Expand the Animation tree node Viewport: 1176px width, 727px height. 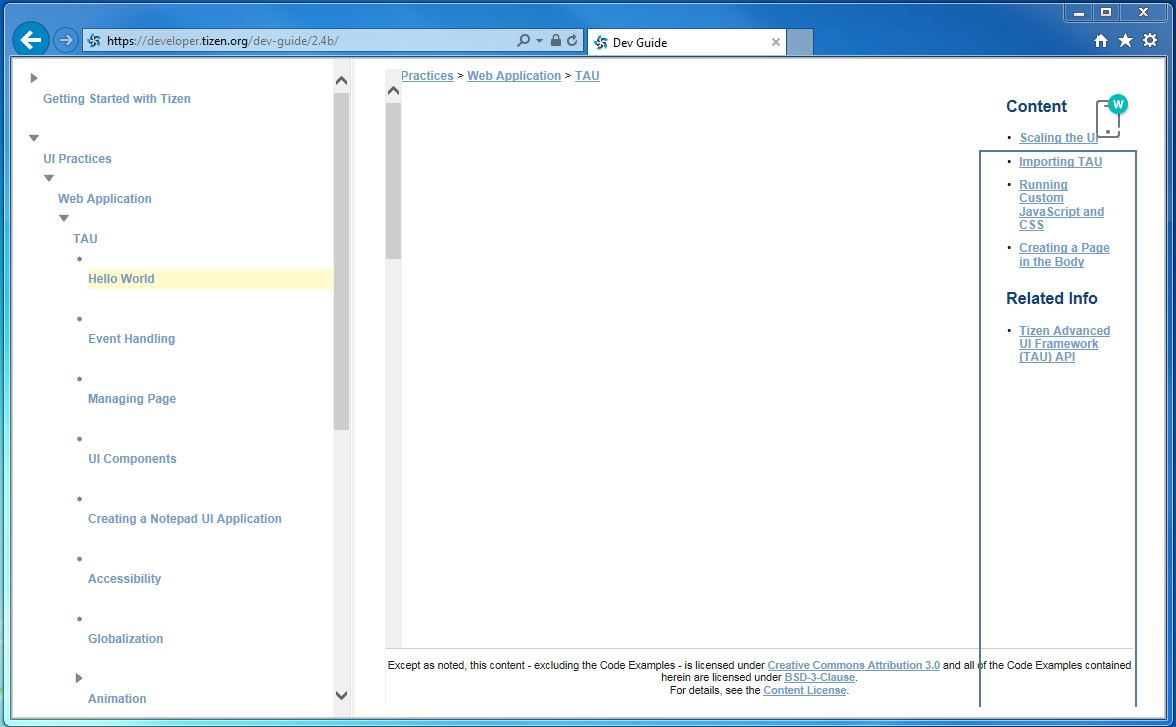click(x=79, y=678)
